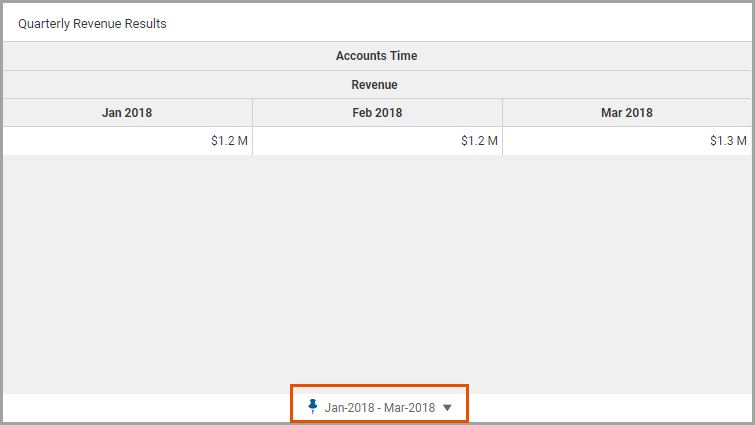Click blank title bar area right of title
755x425 pixels.
tap(457, 23)
